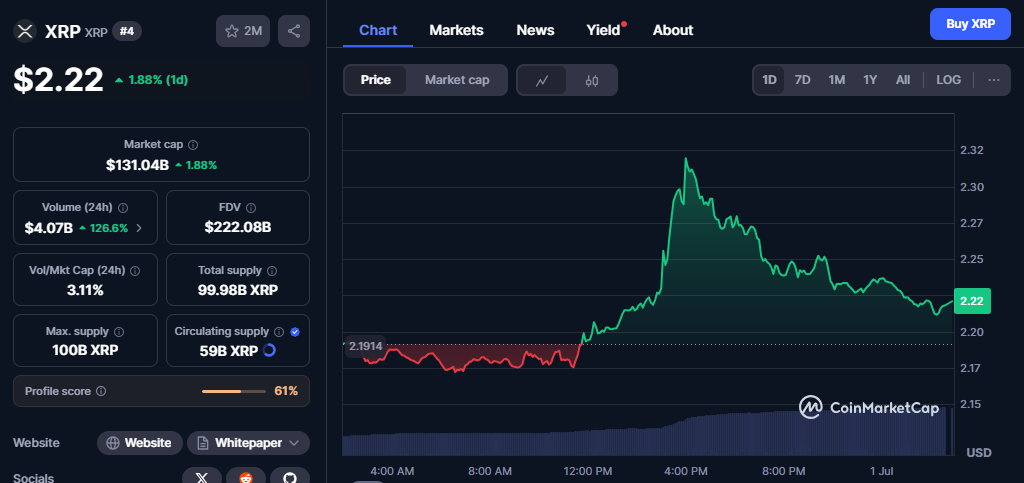Image resolution: width=1024 pixels, height=483 pixels.
Task: Click the XRP coin logo icon
Action: pyautogui.click(x=25, y=31)
